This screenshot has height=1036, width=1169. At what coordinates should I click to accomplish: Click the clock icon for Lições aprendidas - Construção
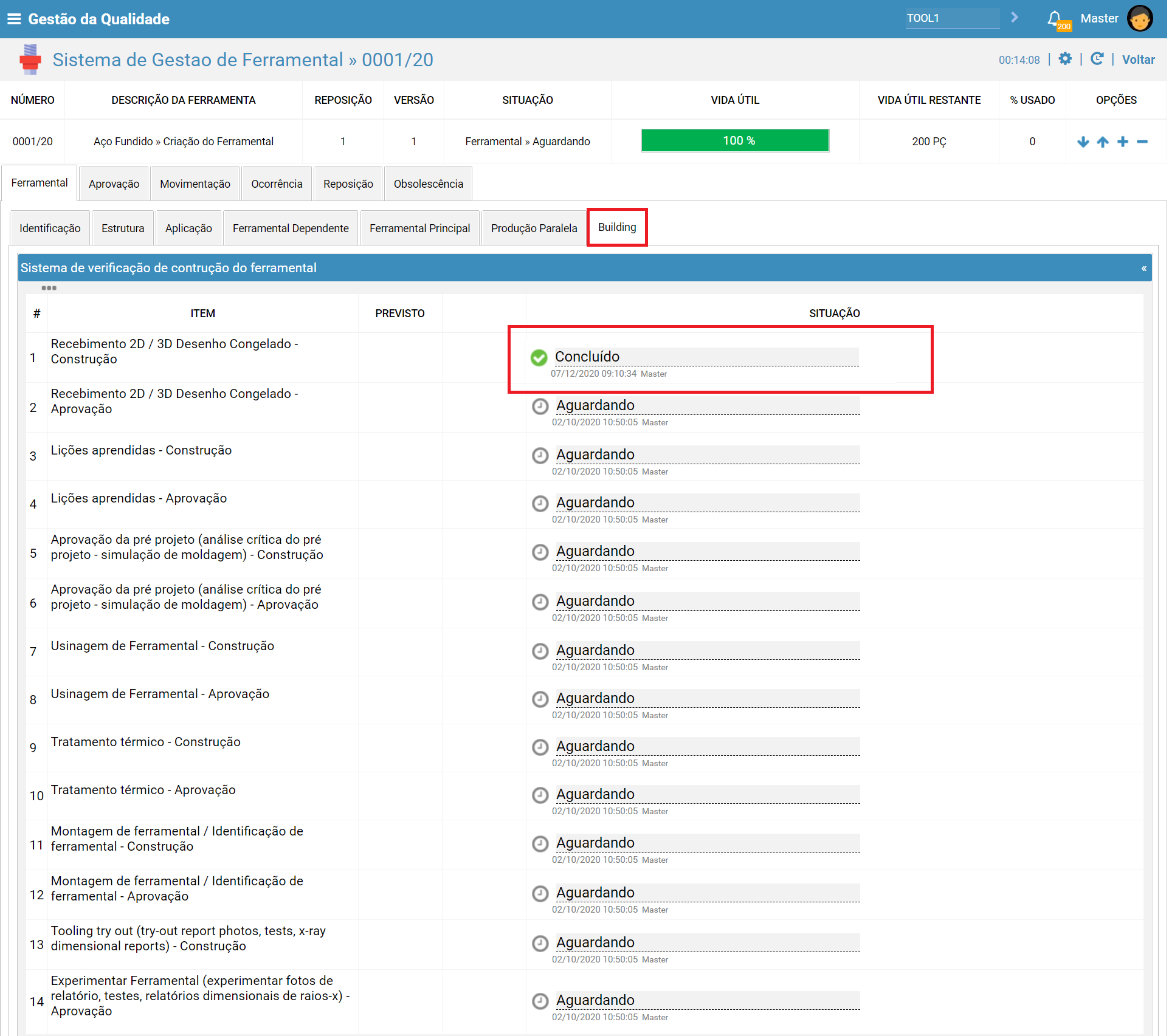(x=541, y=456)
